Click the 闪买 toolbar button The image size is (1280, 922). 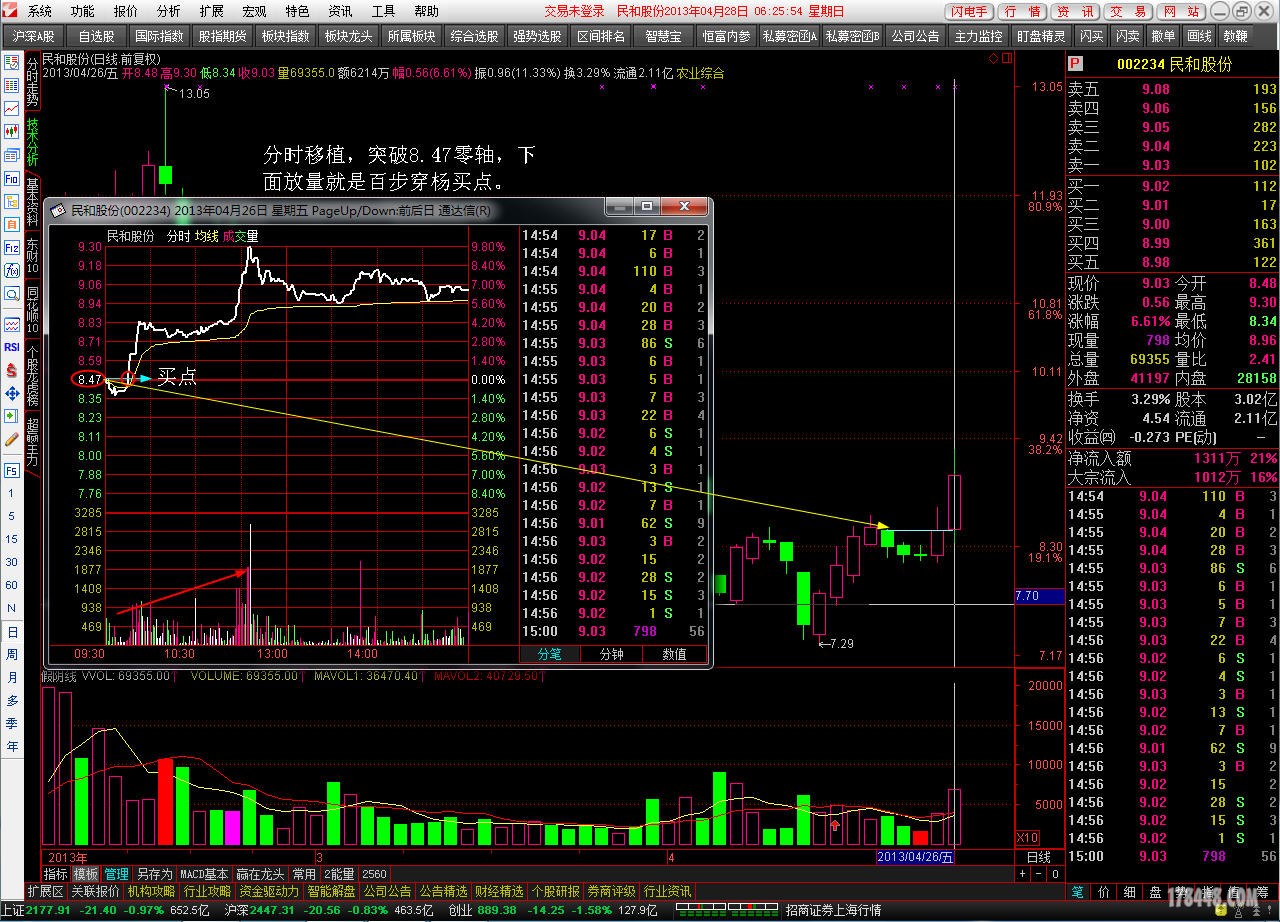1090,35
